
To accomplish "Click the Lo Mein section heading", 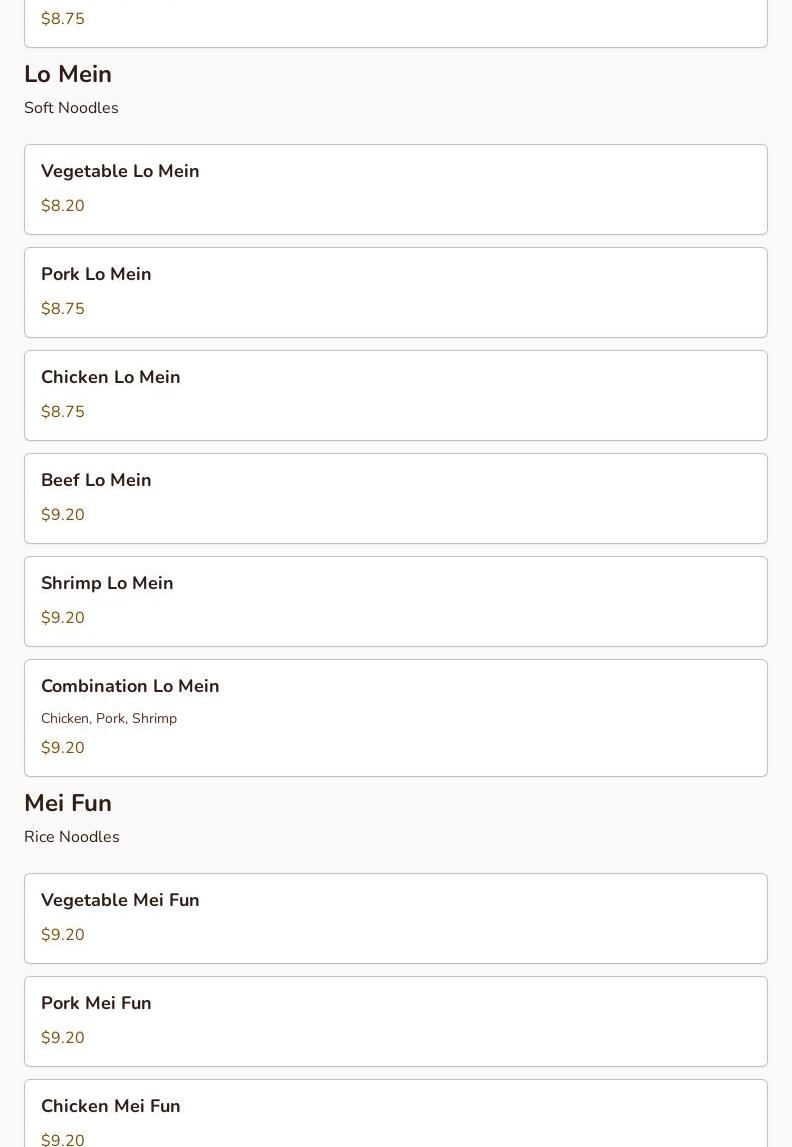I will [x=68, y=74].
